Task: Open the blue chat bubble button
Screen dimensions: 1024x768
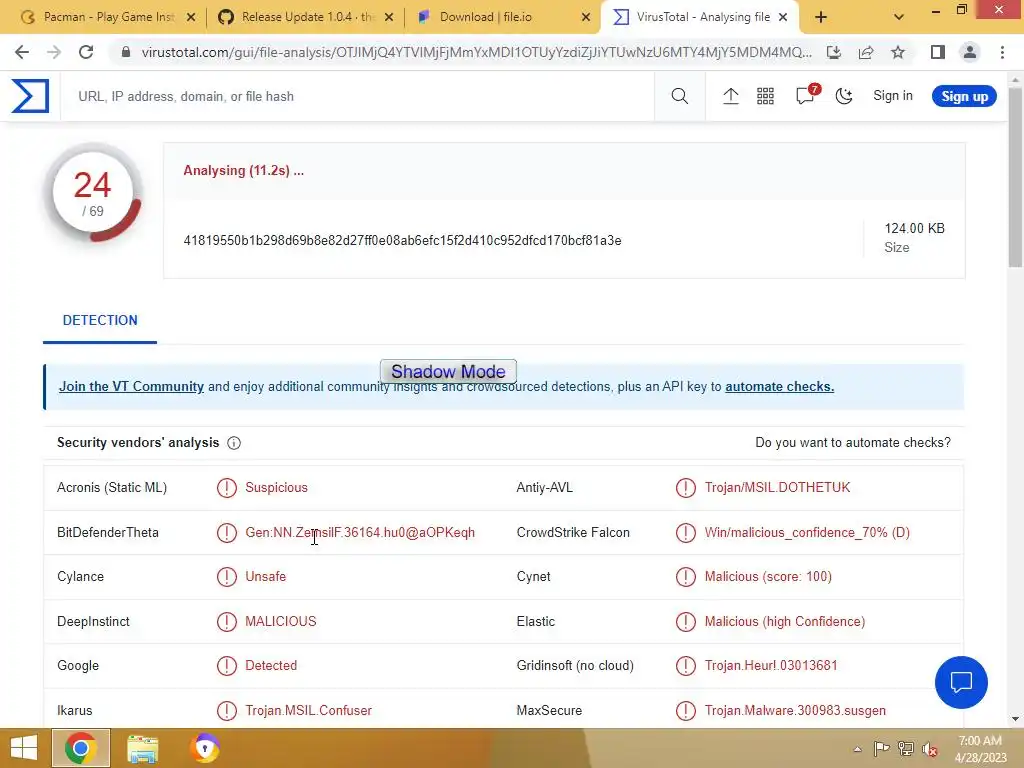Action: (961, 682)
